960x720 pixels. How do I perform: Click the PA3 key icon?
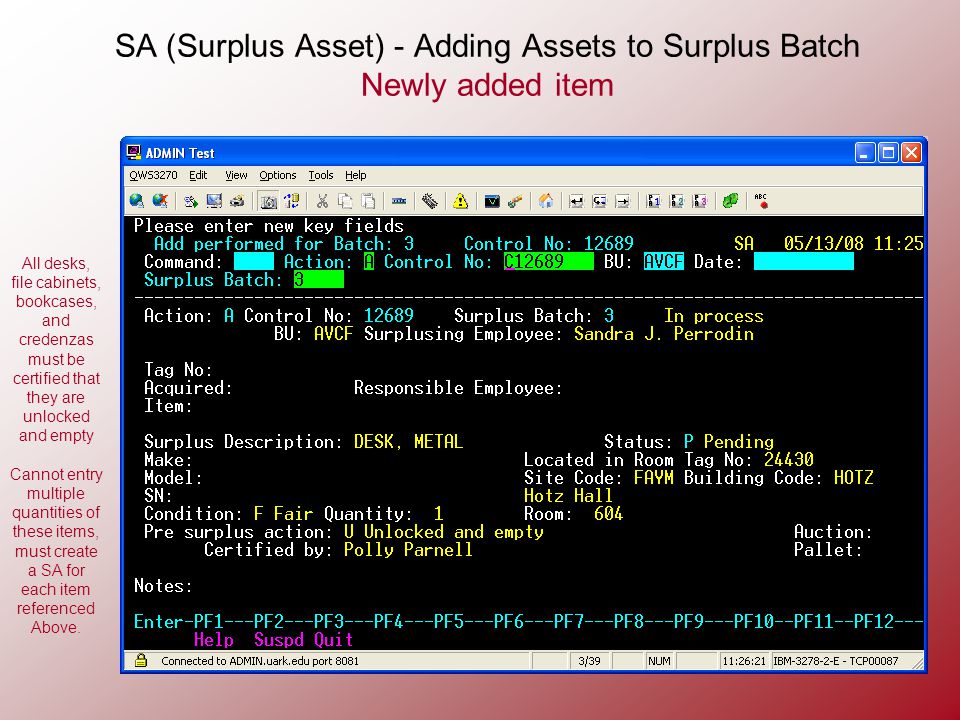coord(700,201)
